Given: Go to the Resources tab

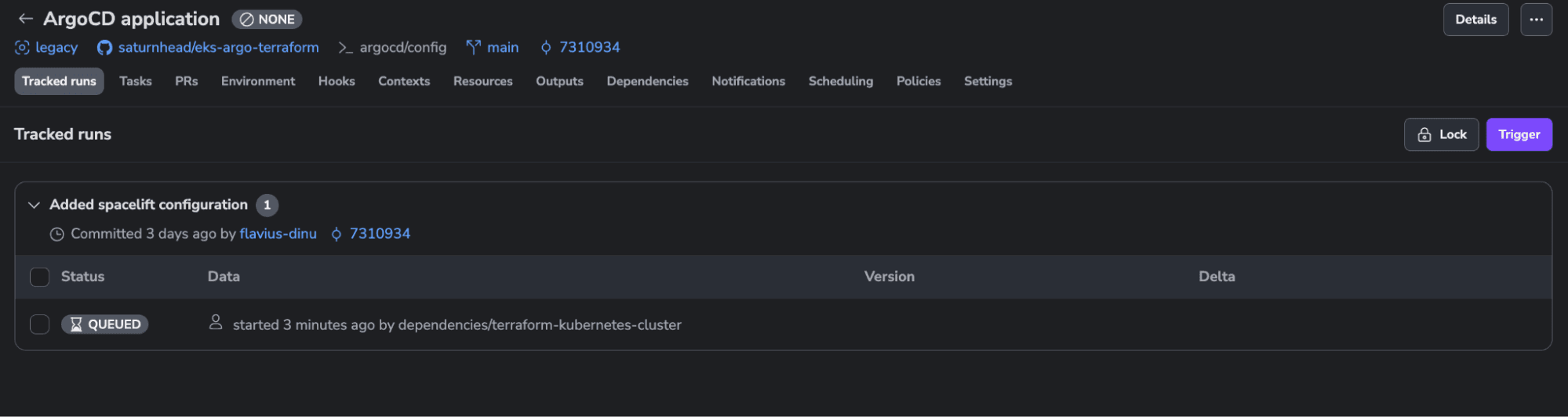Looking at the screenshot, I should (x=483, y=81).
